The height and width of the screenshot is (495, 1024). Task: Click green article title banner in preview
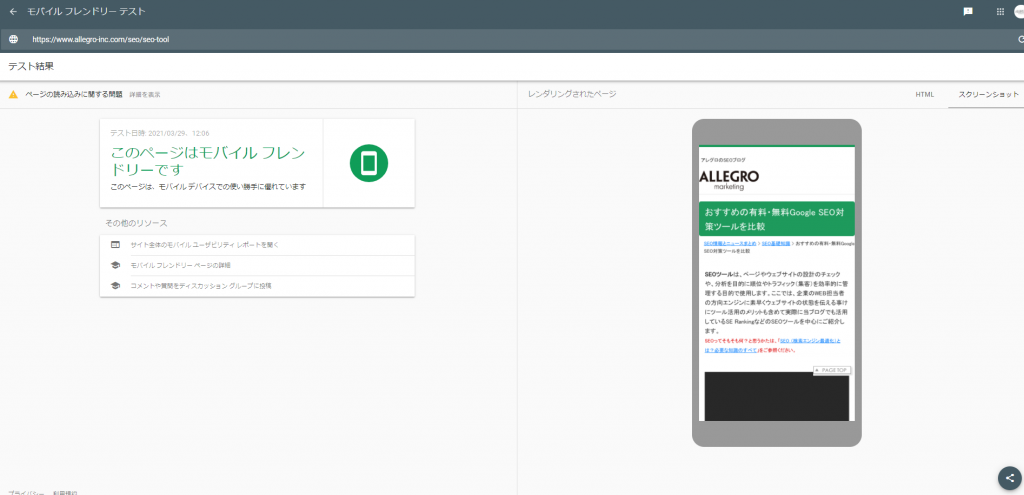click(x=776, y=219)
